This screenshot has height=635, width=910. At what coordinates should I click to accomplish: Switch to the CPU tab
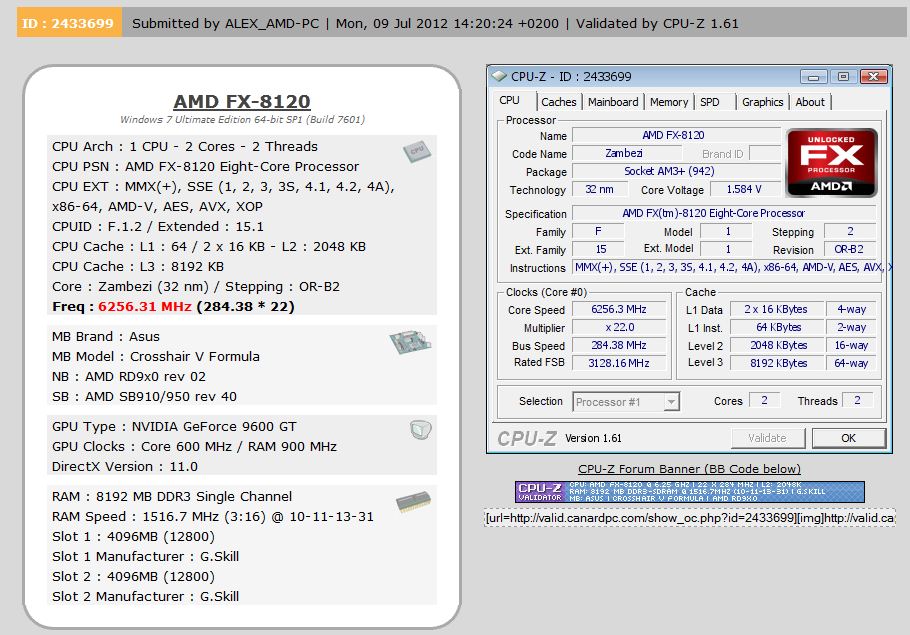(510, 100)
